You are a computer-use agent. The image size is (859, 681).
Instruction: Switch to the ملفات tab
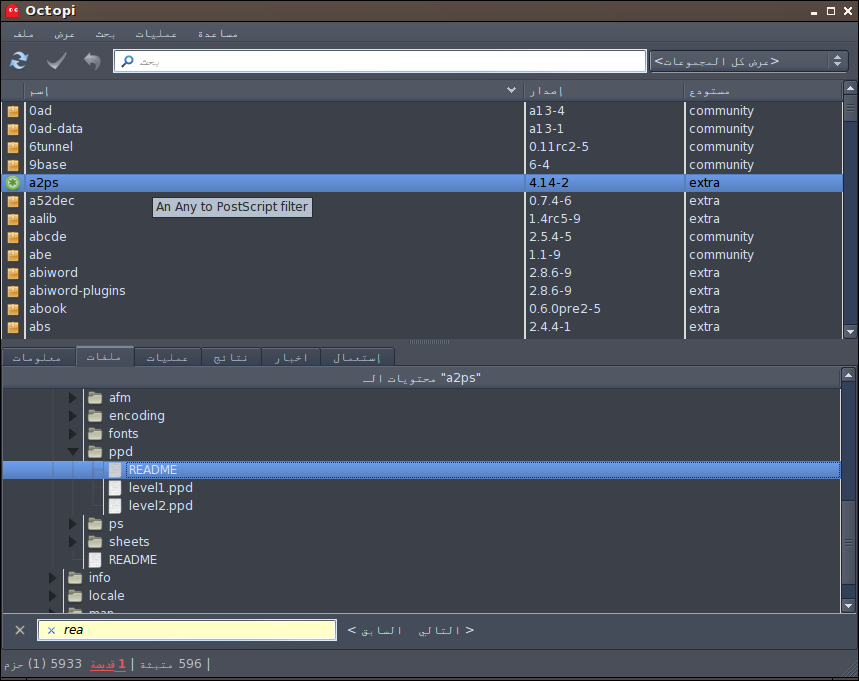[105, 357]
